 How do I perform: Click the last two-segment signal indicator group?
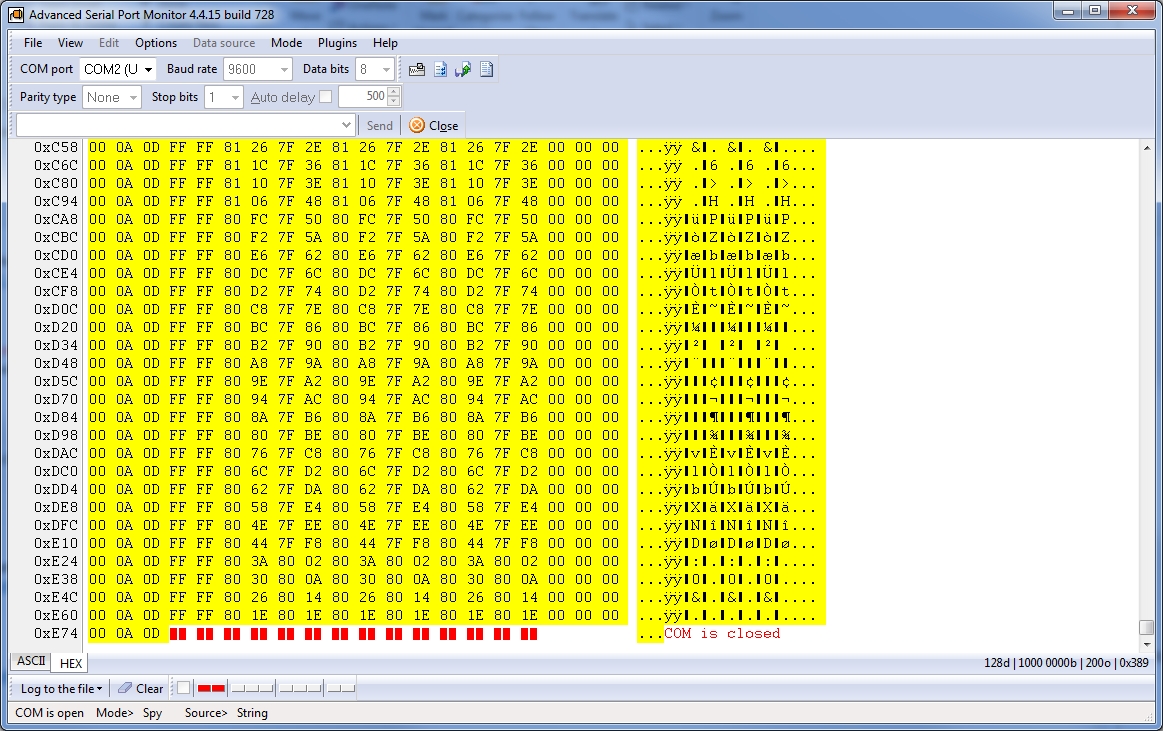tap(341, 688)
